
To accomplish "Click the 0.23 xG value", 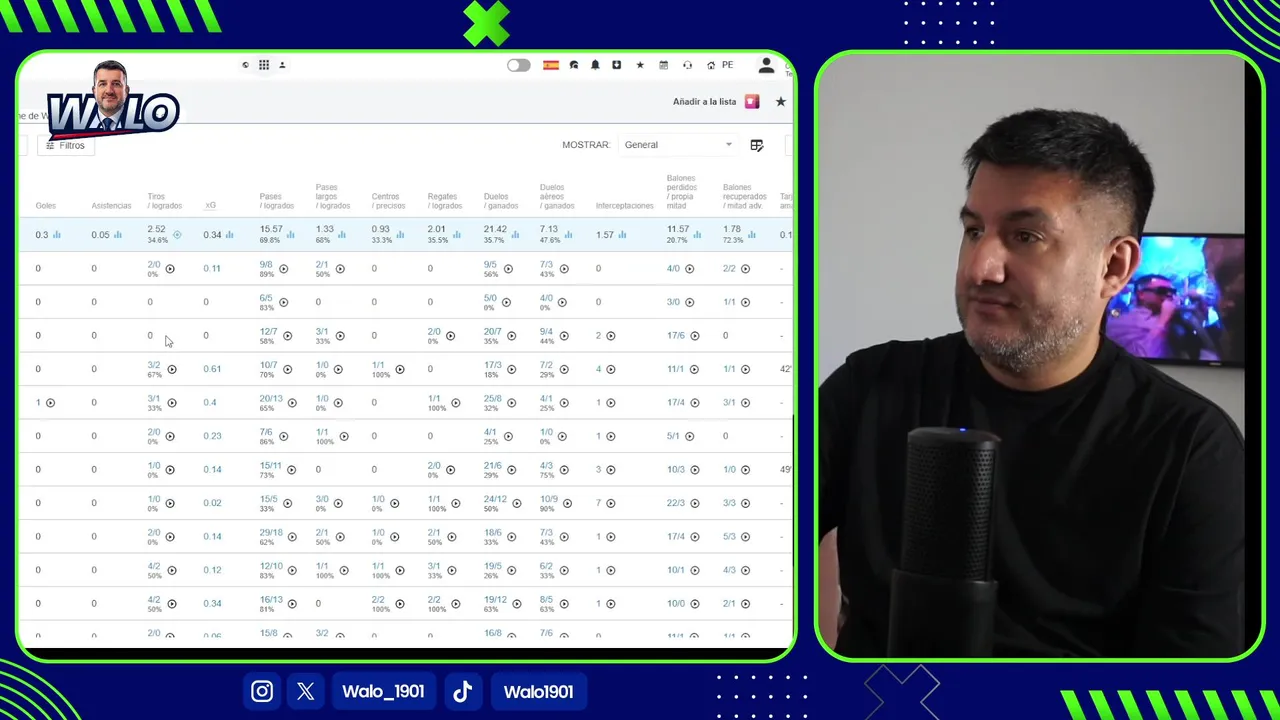I will coord(212,436).
